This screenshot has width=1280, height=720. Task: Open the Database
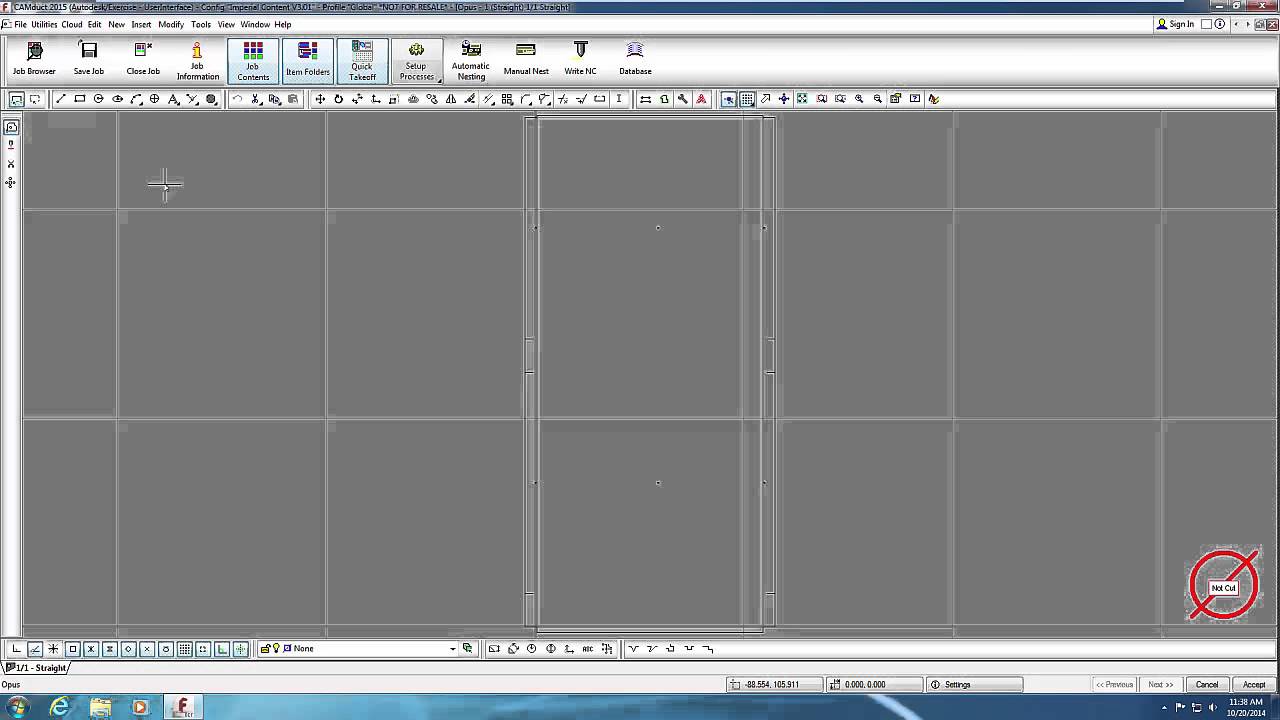[x=635, y=60]
